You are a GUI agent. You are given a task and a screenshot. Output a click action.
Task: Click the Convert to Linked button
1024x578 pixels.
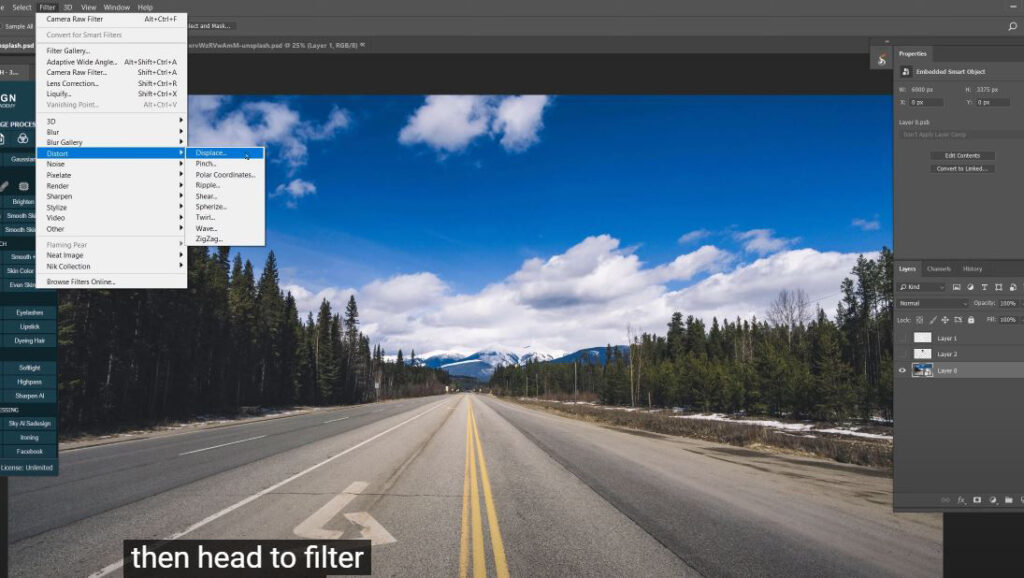pos(963,169)
